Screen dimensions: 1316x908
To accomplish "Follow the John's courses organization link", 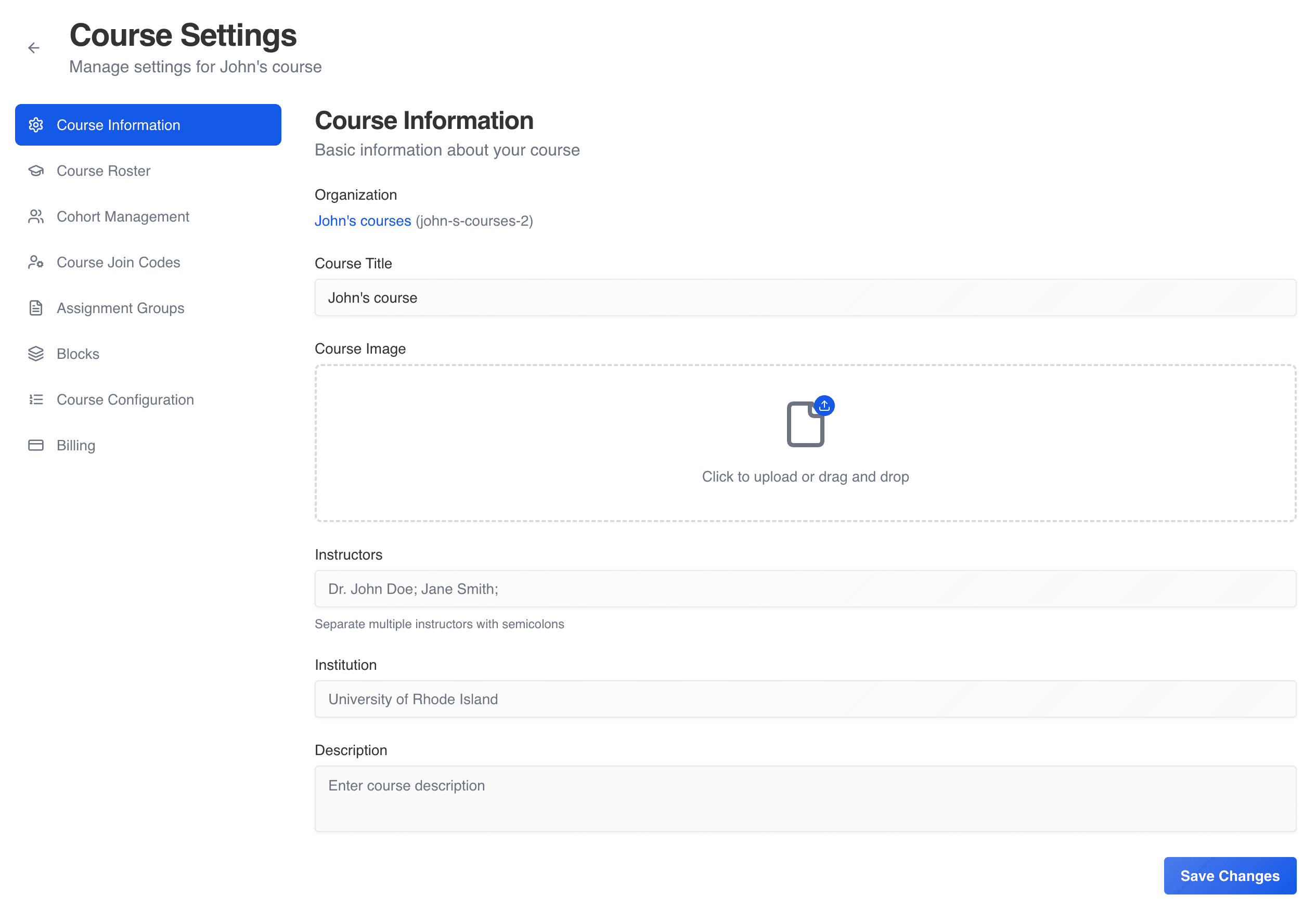I will coord(363,220).
